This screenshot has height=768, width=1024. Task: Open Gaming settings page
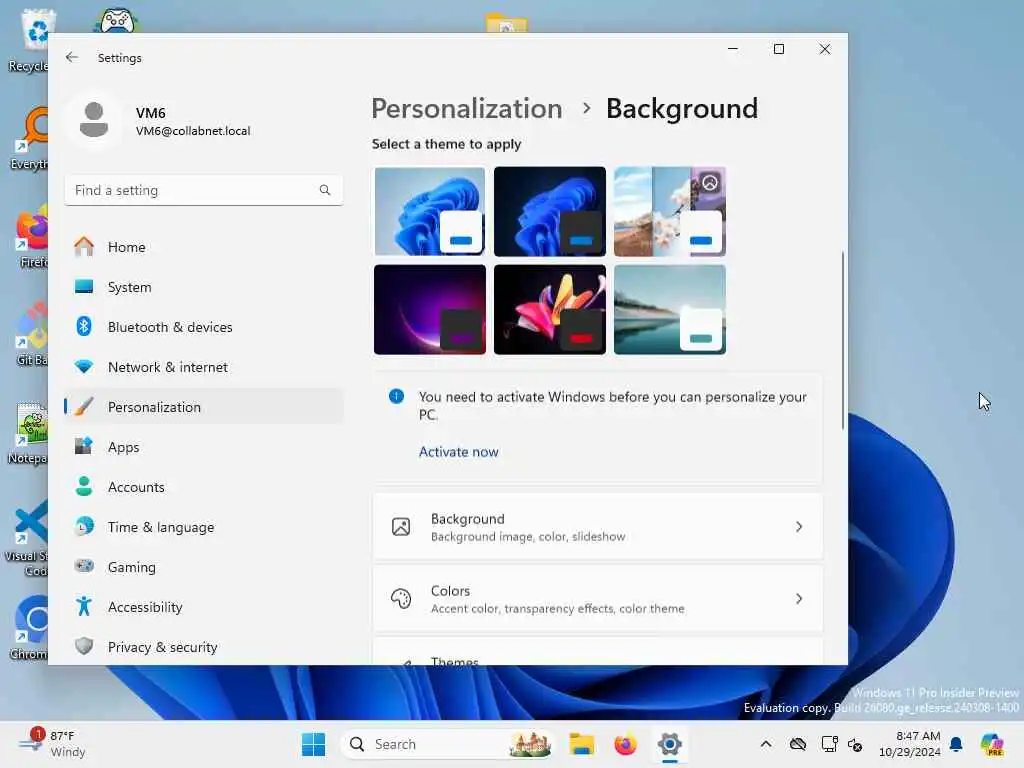pyautogui.click(x=204, y=566)
